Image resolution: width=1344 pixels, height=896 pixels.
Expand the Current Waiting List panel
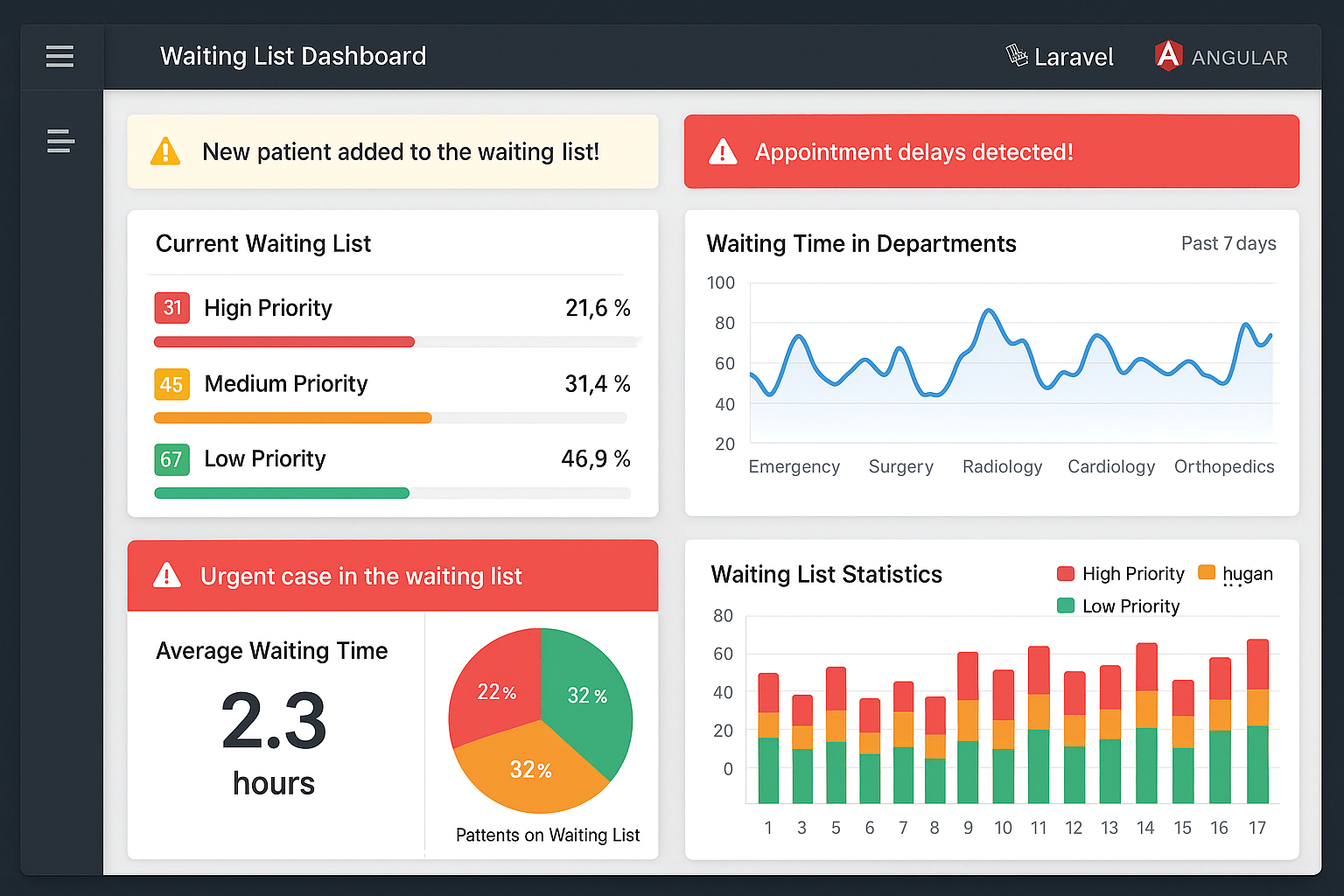click(262, 243)
